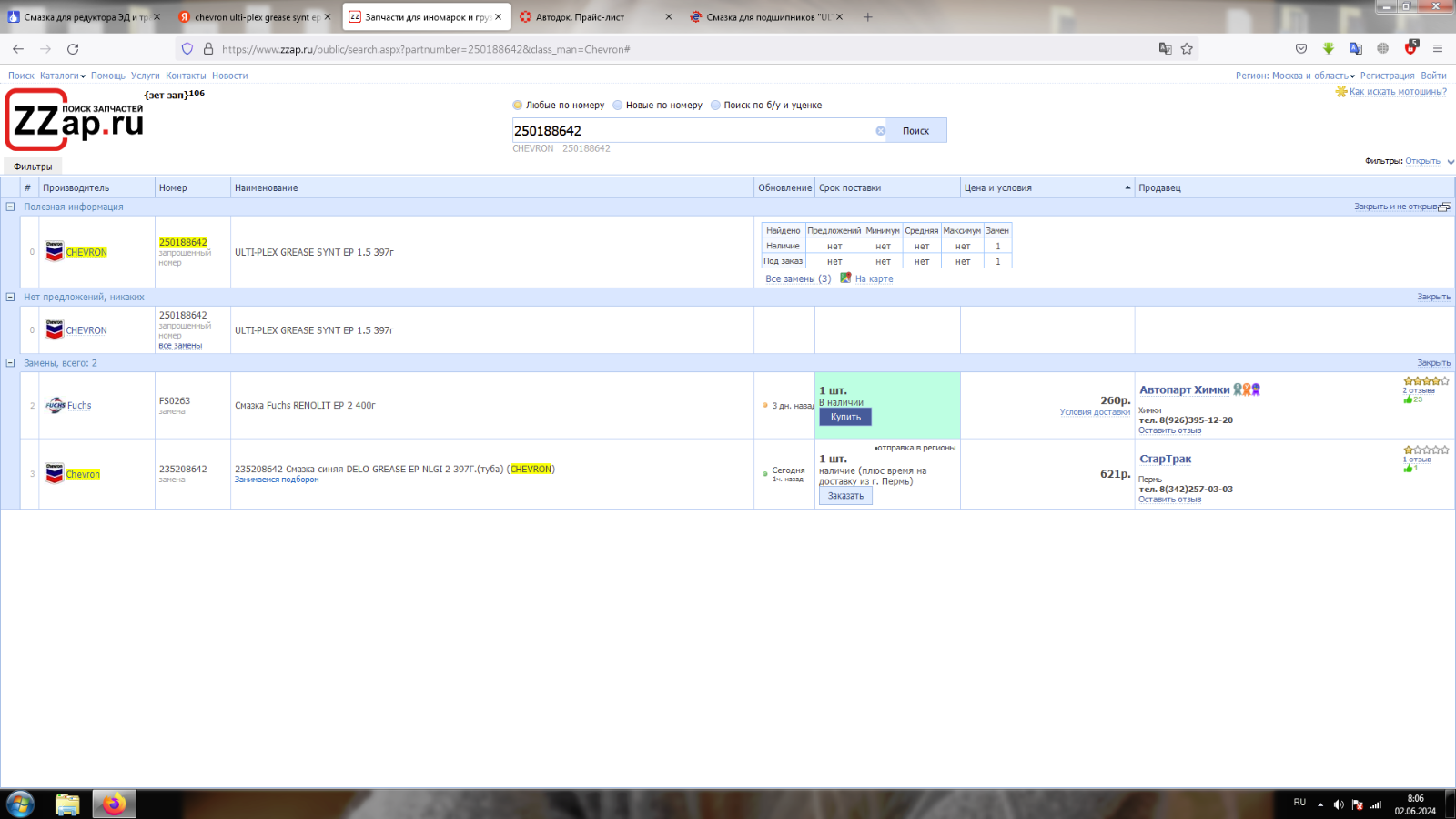Select the Новые по номеру radio option
The height and width of the screenshot is (819, 1456).
click(x=618, y=106)
